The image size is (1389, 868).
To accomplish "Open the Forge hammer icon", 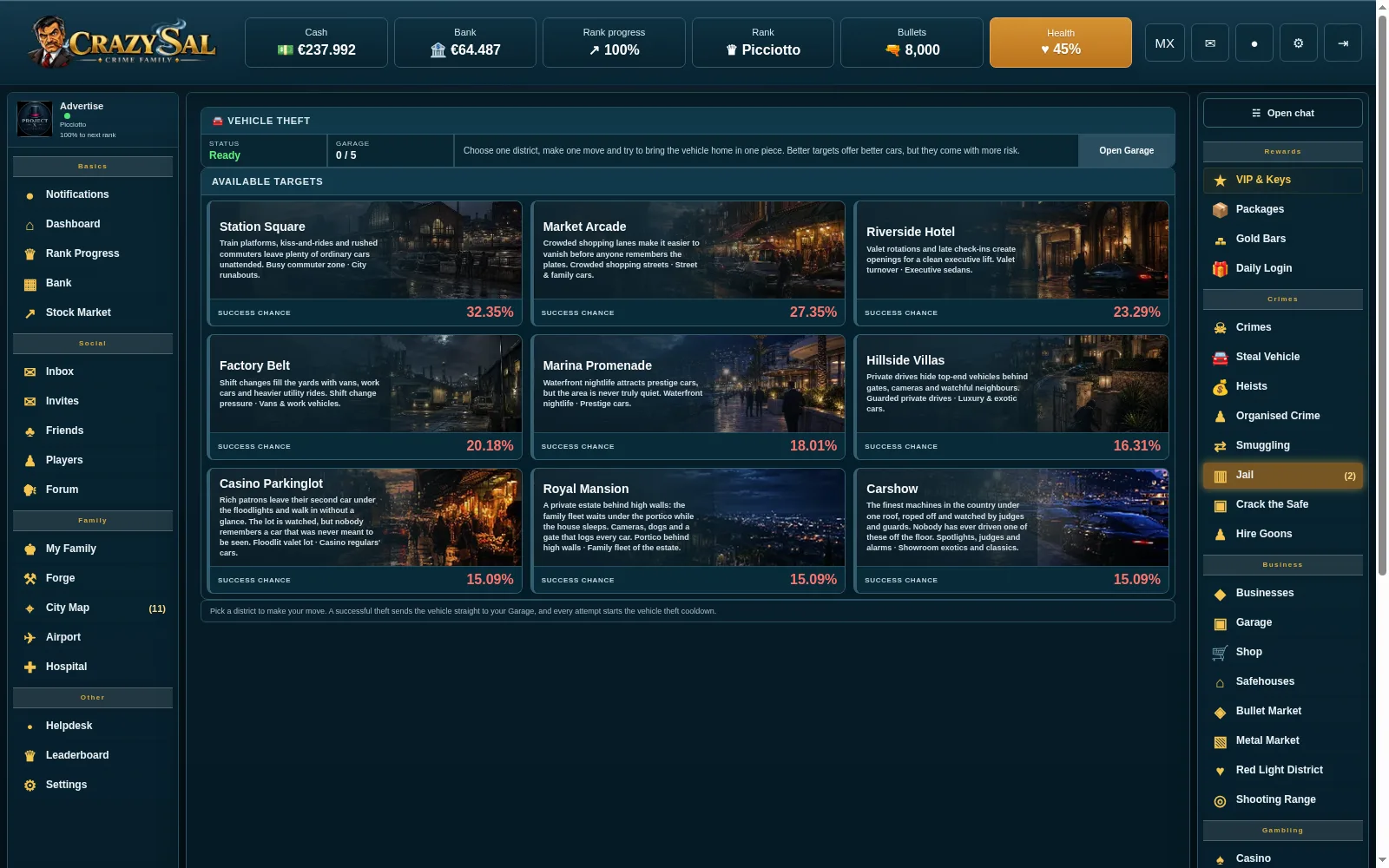I will click(x=30, y=579).
